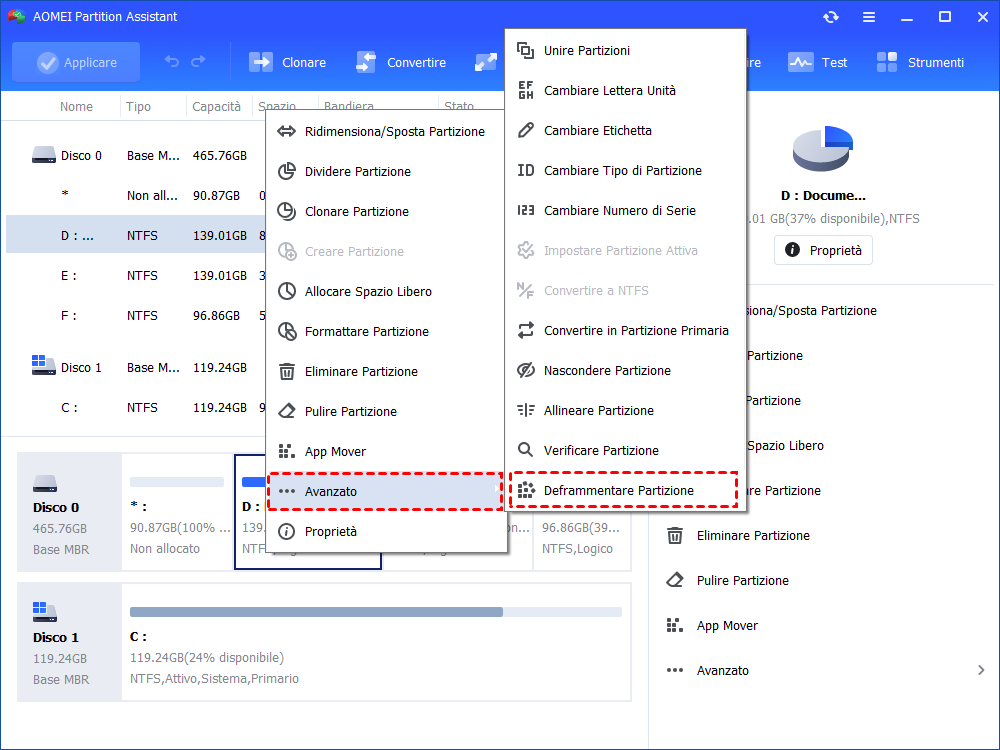Choose Allocare Spazio Libero in context menu

tap(386, 291)
